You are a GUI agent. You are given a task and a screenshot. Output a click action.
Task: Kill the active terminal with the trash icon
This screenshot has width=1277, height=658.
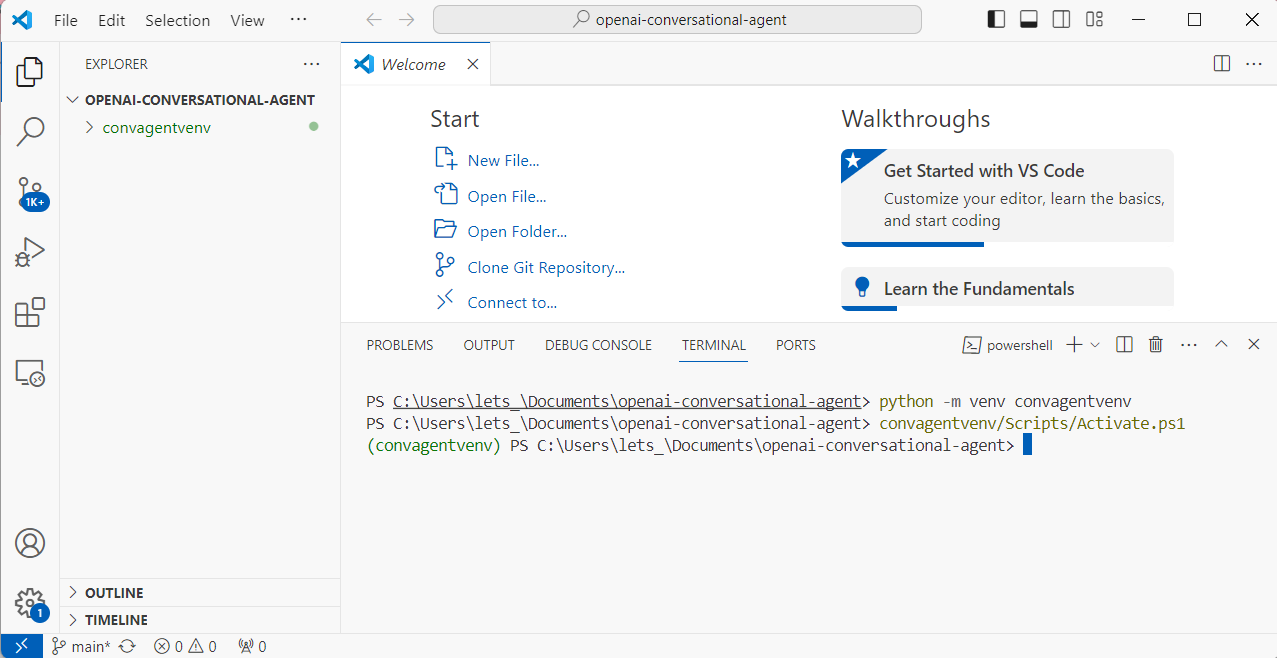[1155, 344]
